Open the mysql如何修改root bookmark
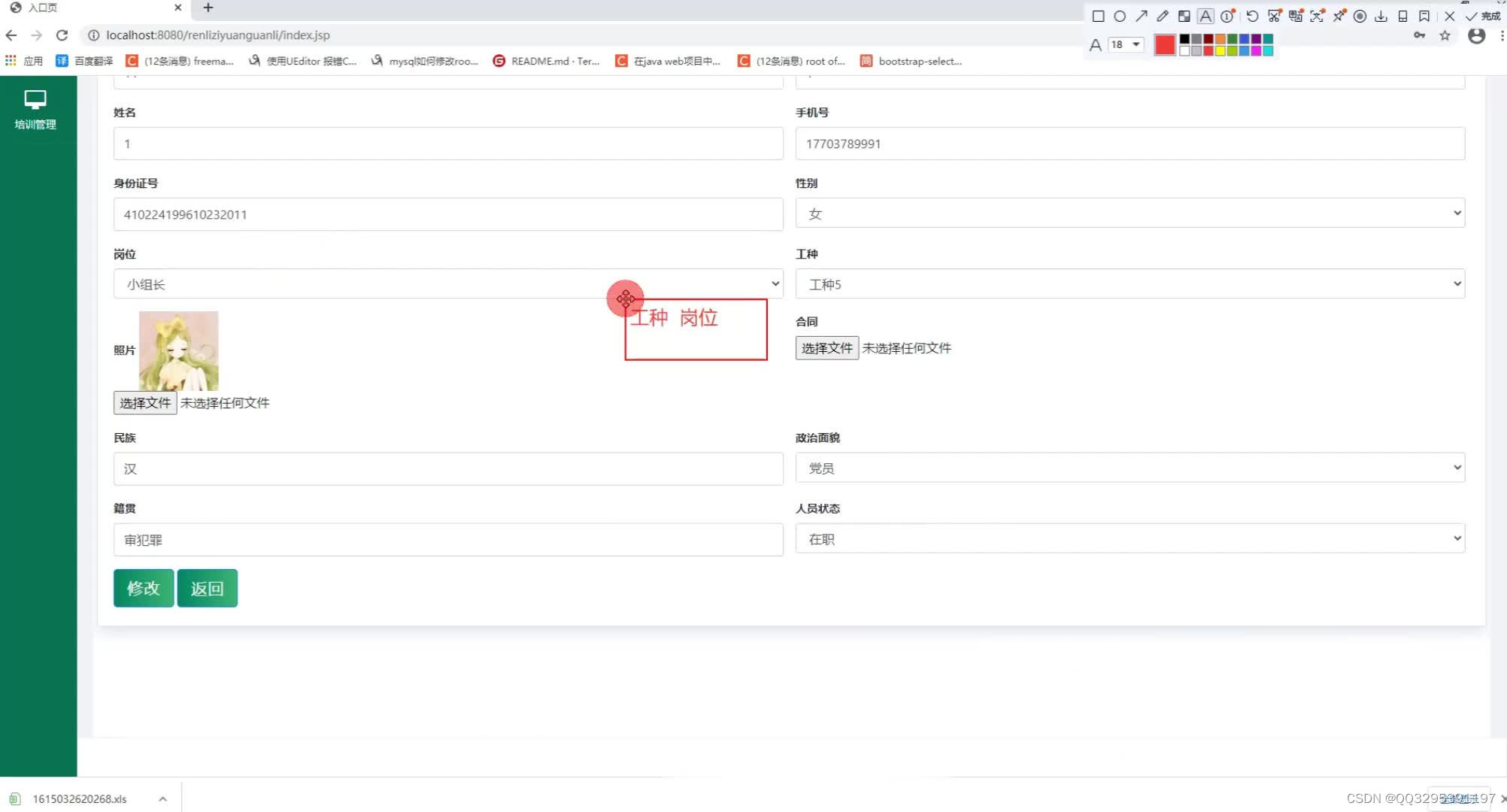This screenshot has height=812, width=1507. 425,61
